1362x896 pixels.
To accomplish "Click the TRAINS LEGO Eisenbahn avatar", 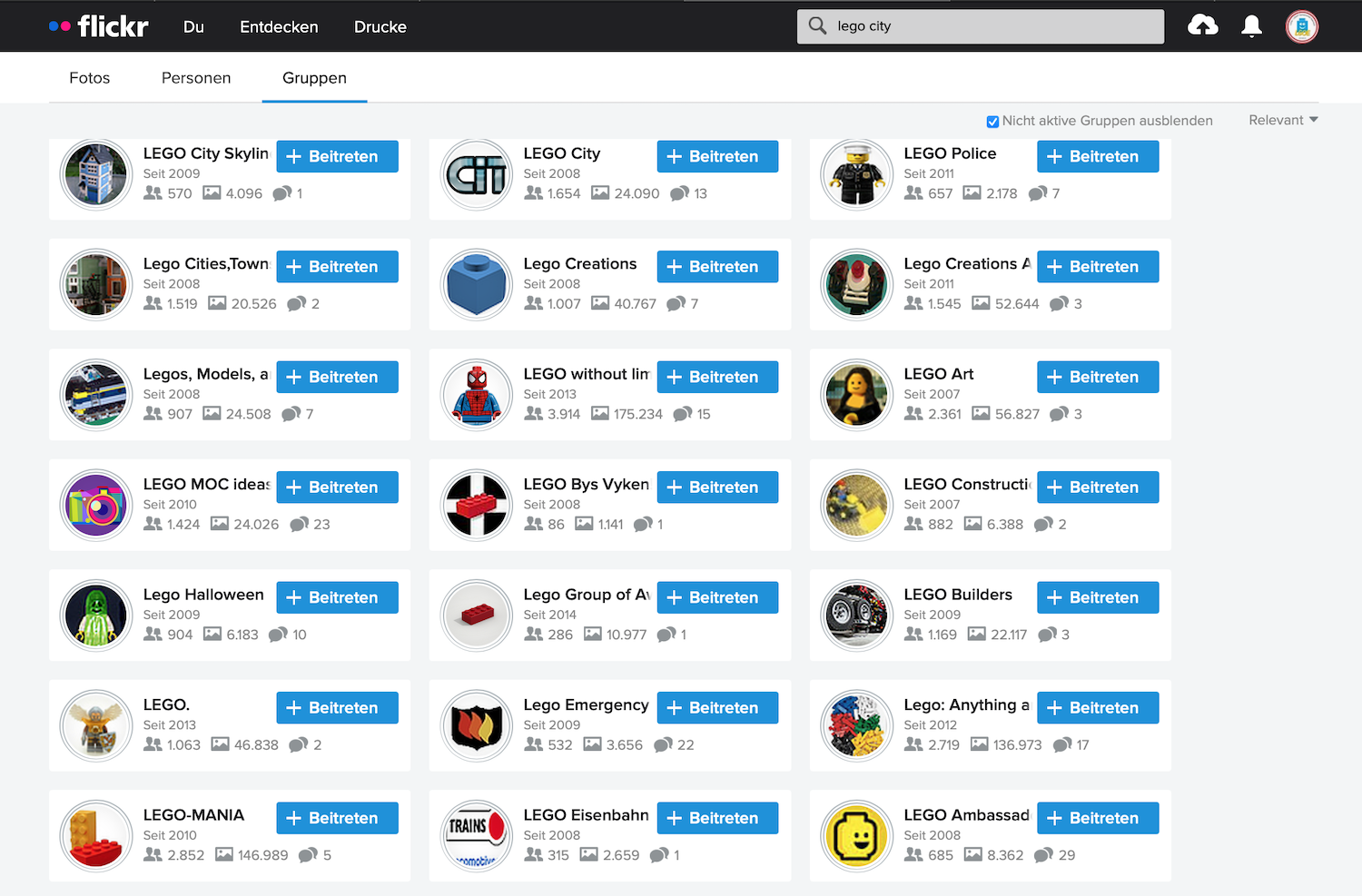I will pyautogui.click(x=477, y=836).
